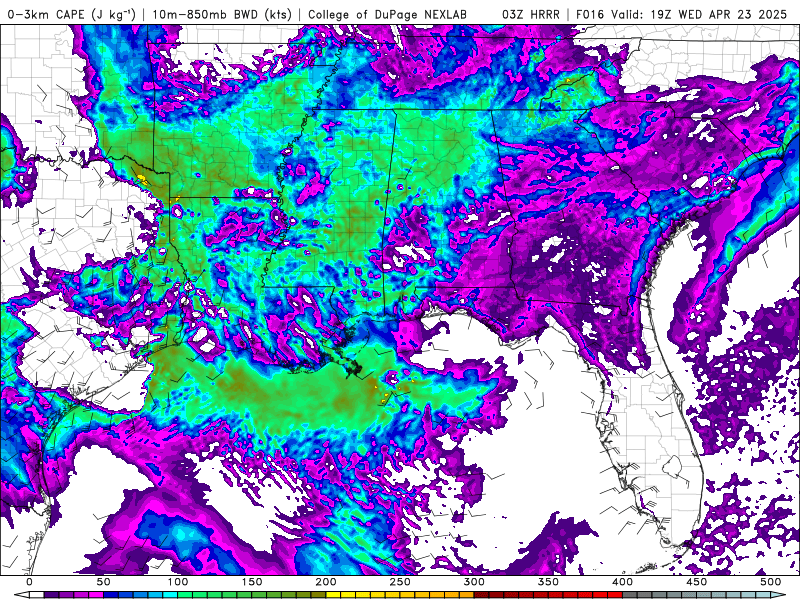Click the '200' label on the color scale
Screen dimensions: 800x600
(x=326, y=581)
